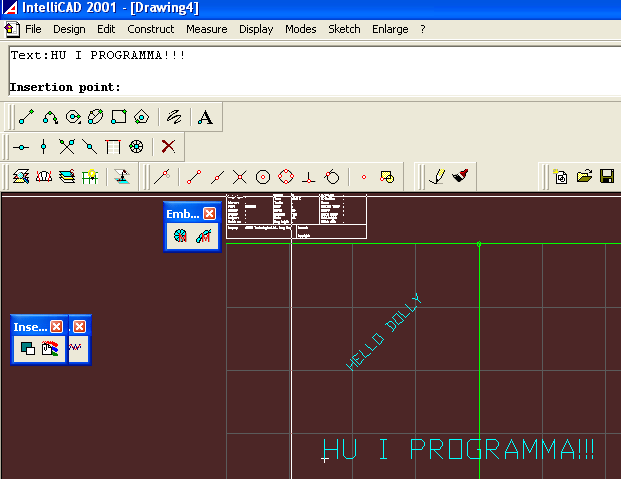This screenshot has height=479, width=621.
Task: Click the tangent snap icon
Action: tap(332, 177)
